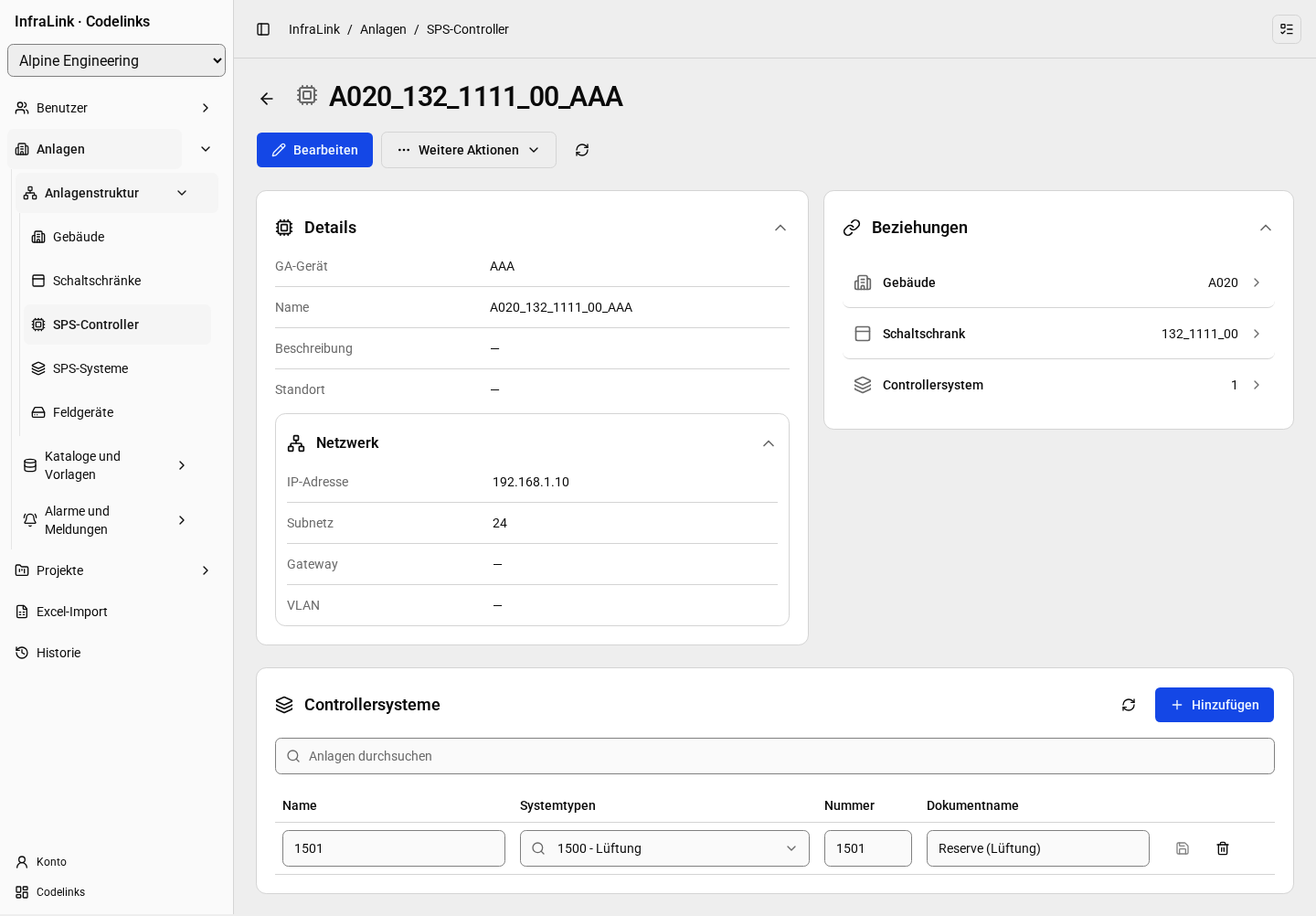Collapse the Netzwerk section

[769, 443]
